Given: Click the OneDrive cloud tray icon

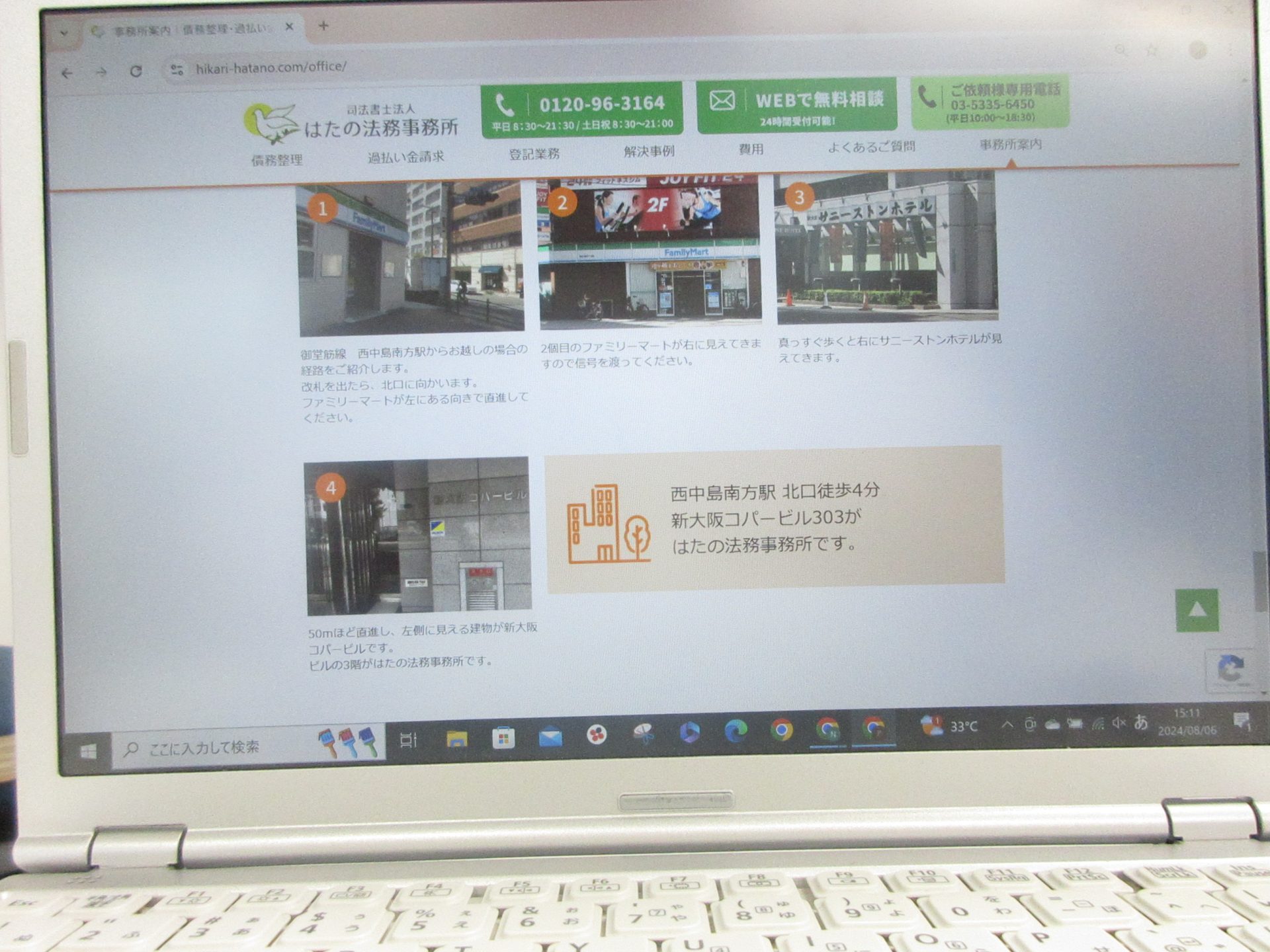Looking at the screenshot, I should pos(1052,725).
